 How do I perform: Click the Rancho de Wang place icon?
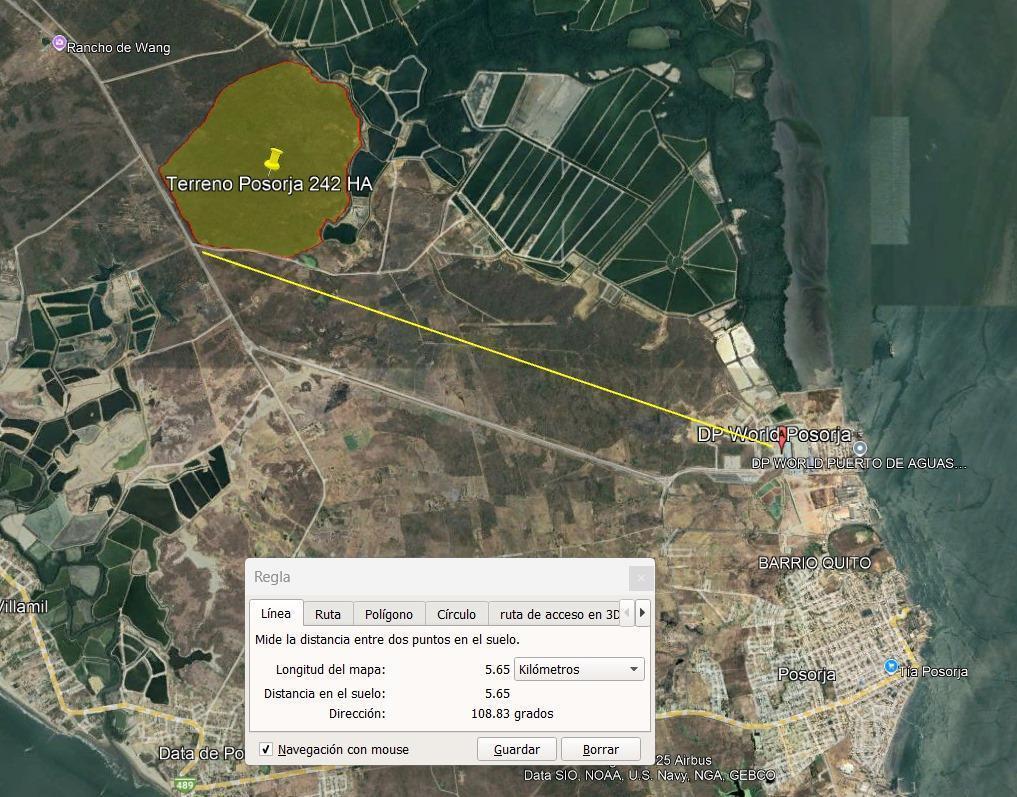(x=59, y=43)
